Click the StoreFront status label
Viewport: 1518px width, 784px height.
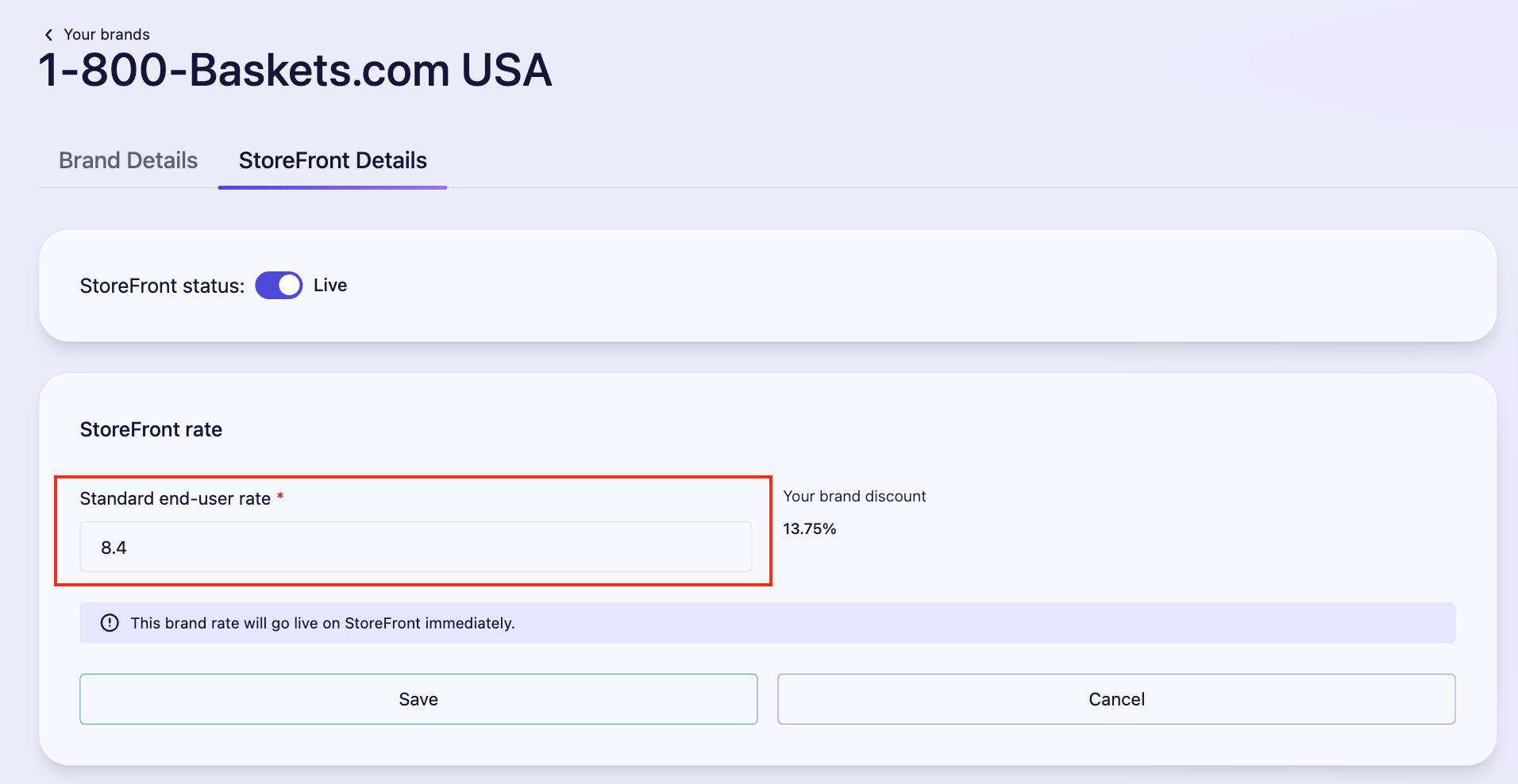(x=162, y=286)
